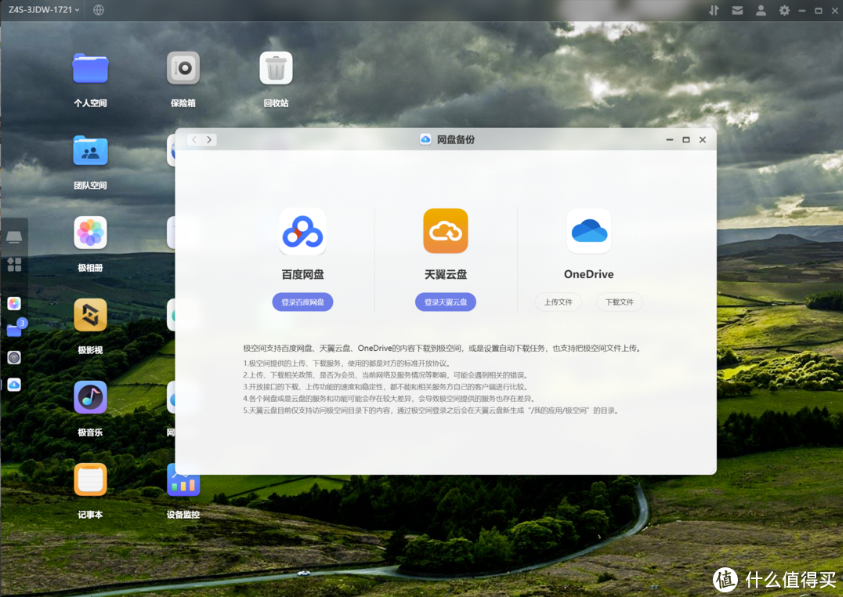Viewport: 843px width, 597px height.
Task: Open the transfer arrows icon in top bar
Action: tap(714, 10)
